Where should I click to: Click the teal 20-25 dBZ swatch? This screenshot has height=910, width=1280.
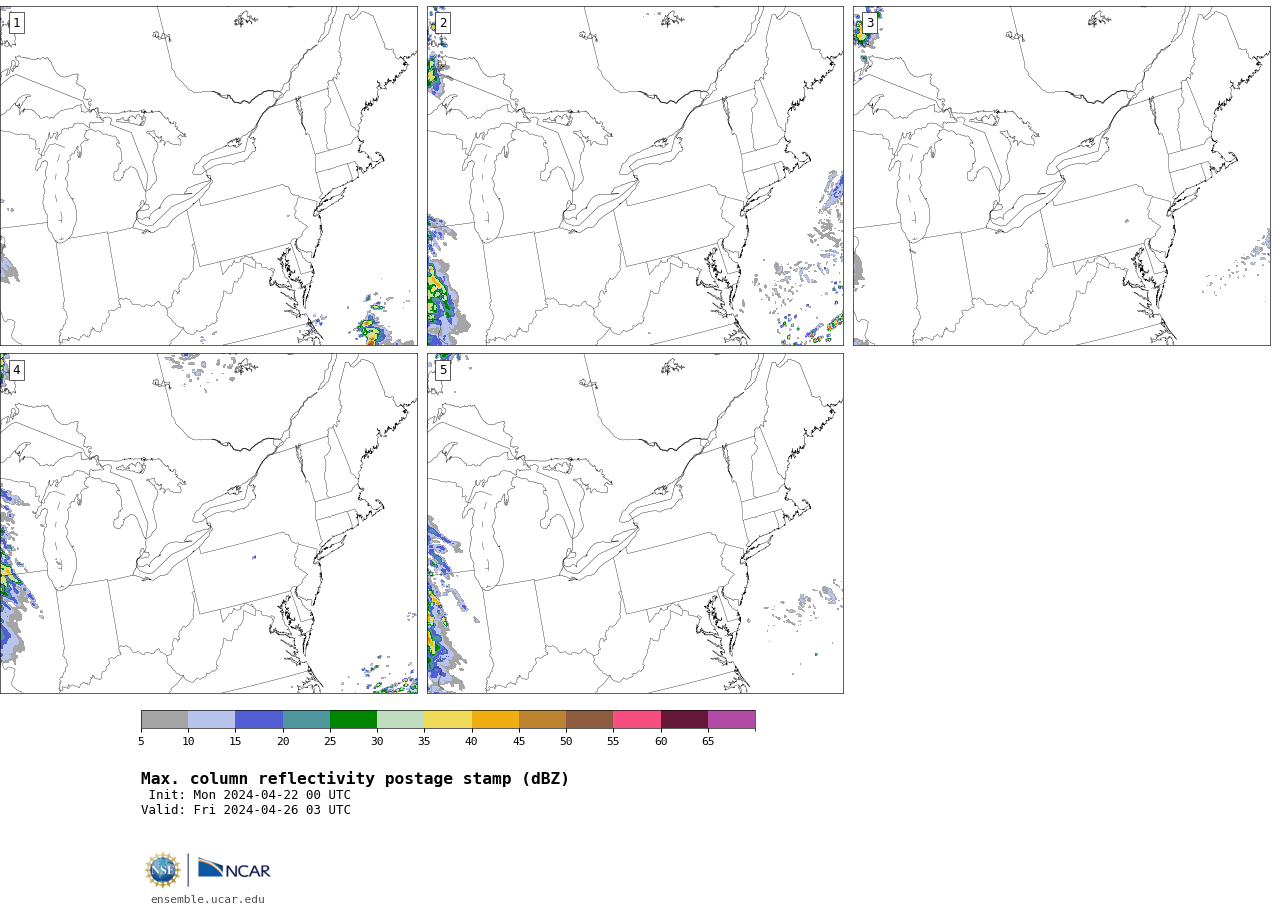coord(306,720)
